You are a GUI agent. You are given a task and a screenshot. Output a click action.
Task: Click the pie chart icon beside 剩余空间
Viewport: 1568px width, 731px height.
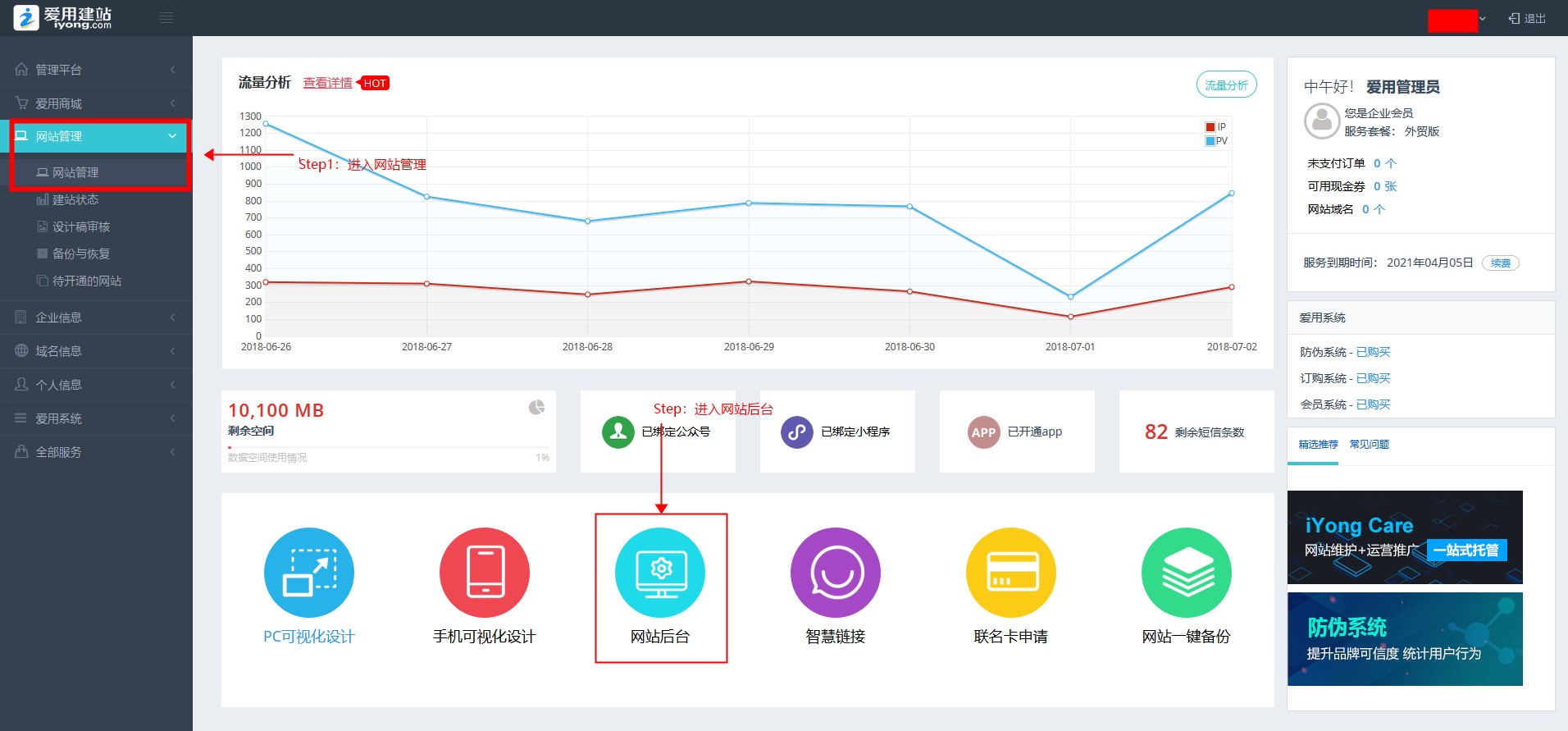point(536,407)
